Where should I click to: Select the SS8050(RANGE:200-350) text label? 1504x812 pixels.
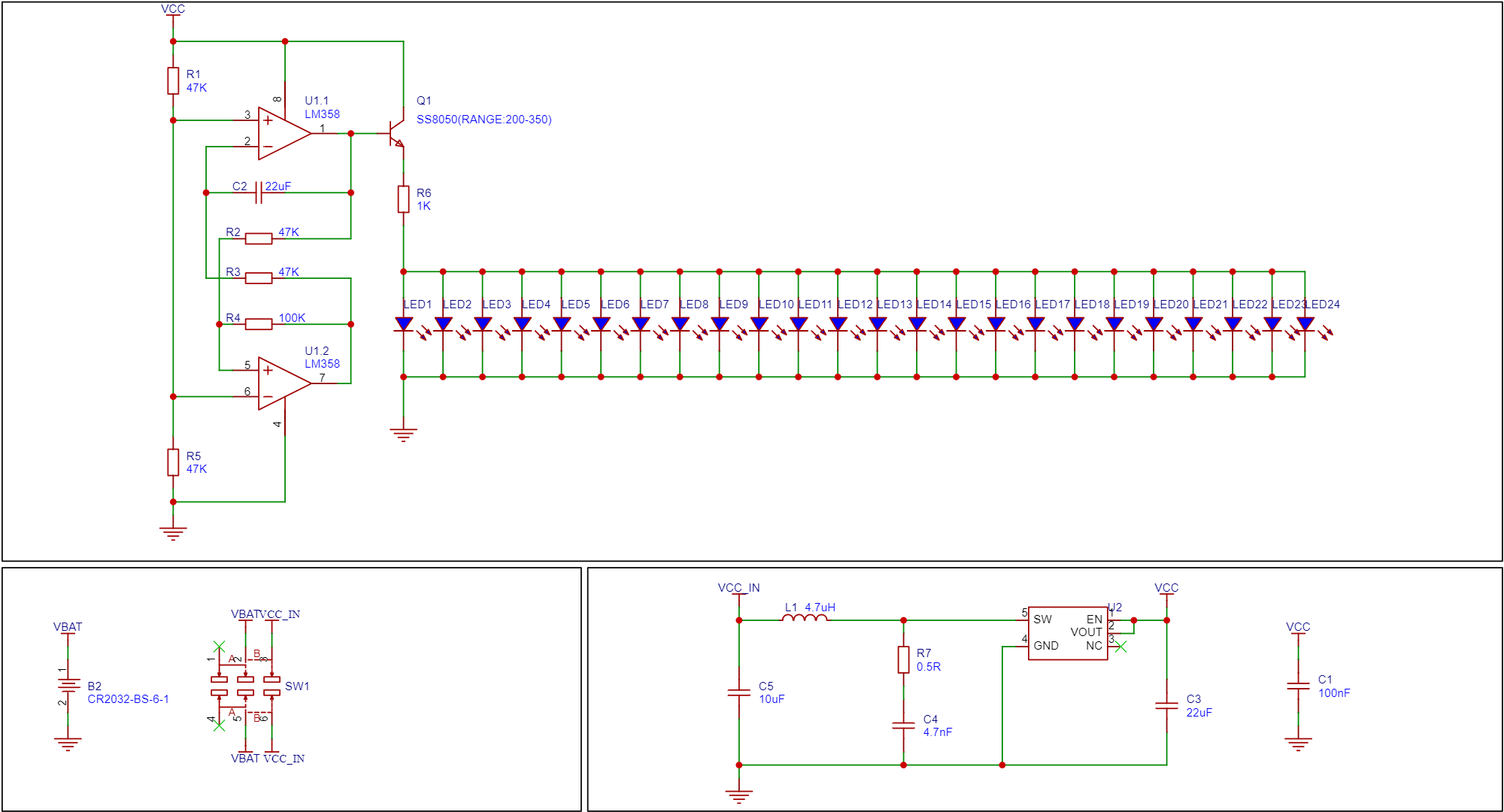(484, 120)
